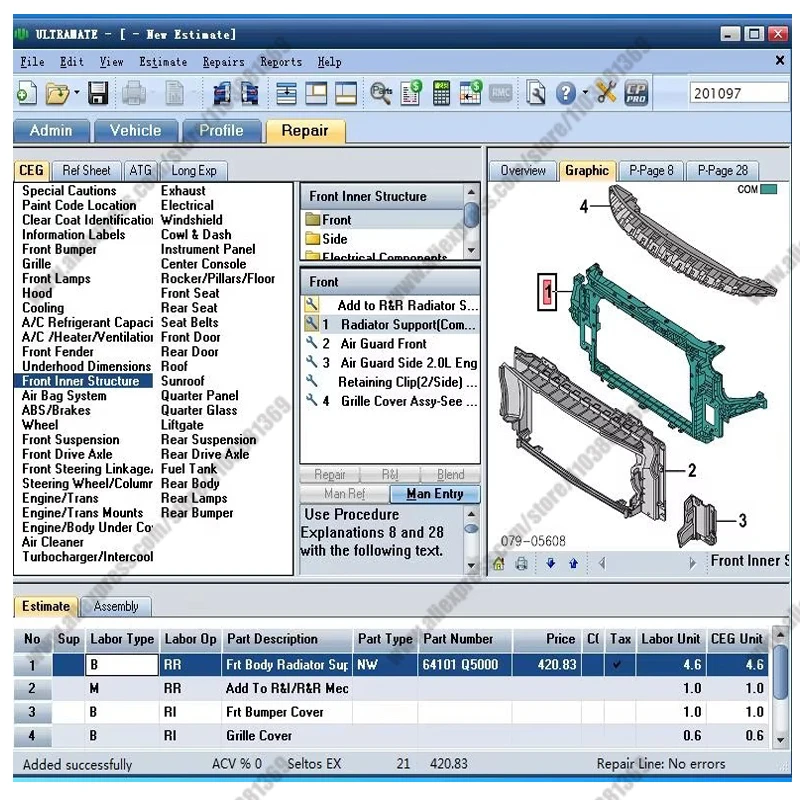Switch to the Profile tab
Screen dimensions: 800x800
coord(221,131)
